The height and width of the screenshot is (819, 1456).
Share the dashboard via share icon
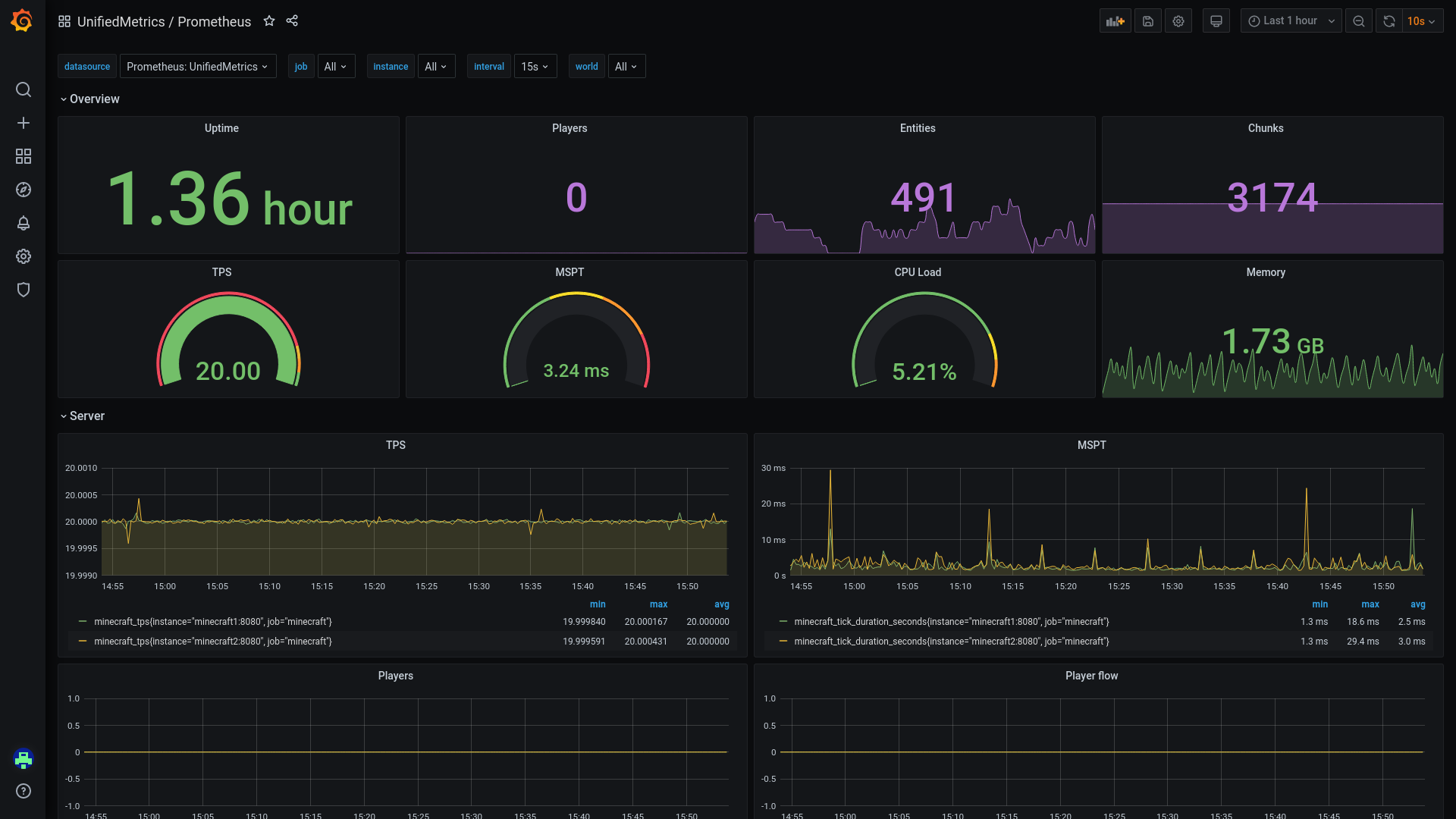(292, 21)
